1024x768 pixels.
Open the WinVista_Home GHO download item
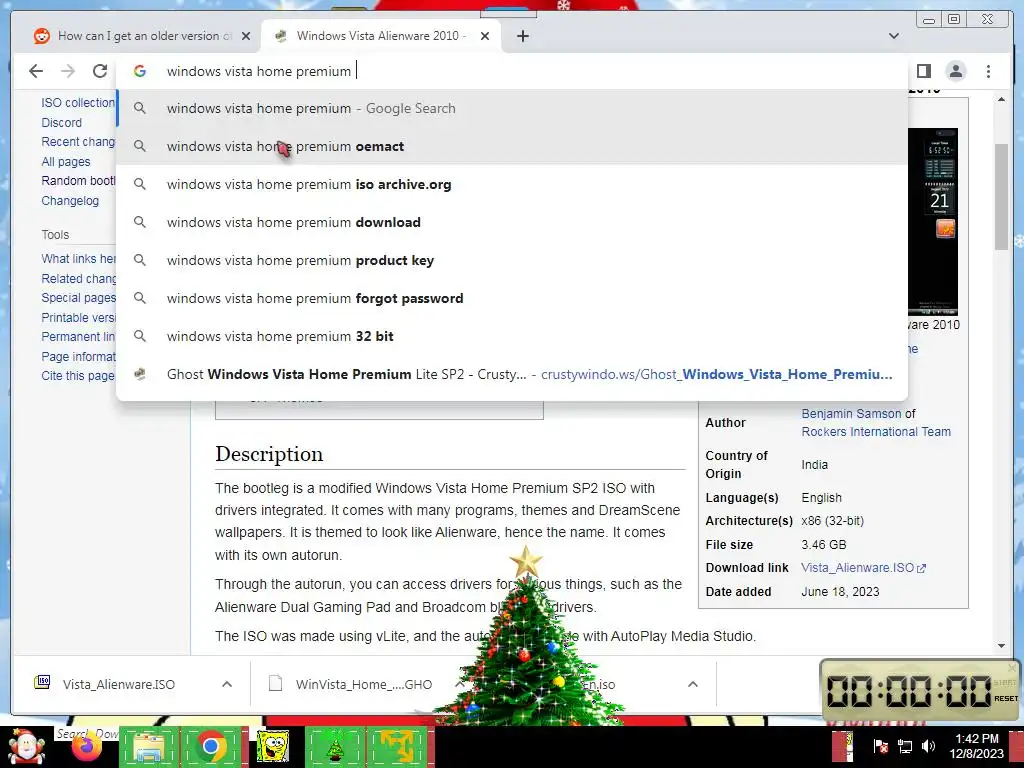pos(363,684)
